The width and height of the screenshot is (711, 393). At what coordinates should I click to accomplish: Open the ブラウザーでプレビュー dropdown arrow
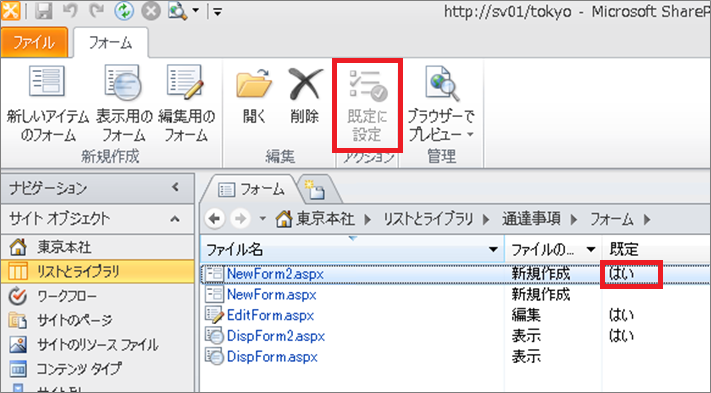(470, 135)
